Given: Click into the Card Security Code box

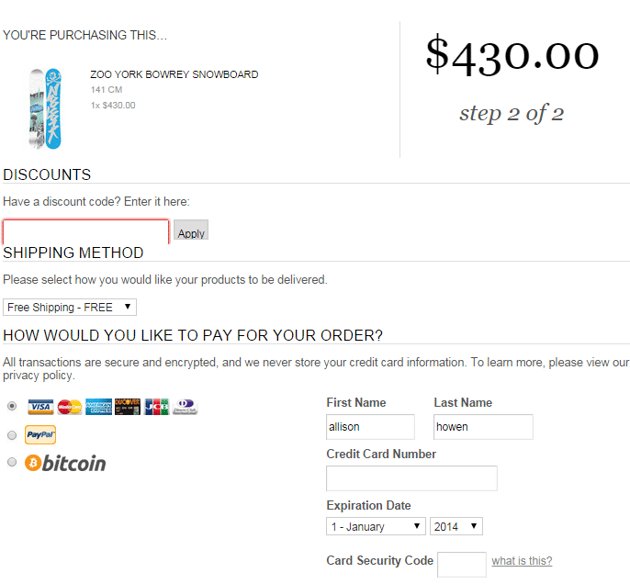Looking at the screenshot, I should [x=462, y=563].
